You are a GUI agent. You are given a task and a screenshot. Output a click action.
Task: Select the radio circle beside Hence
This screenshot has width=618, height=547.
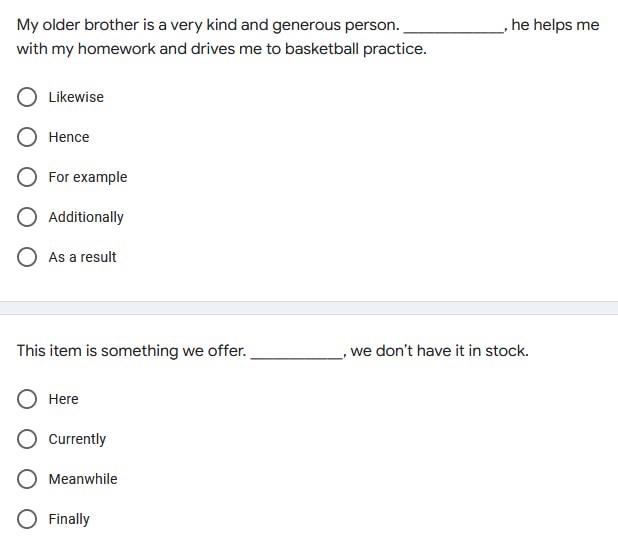(x=27, y=137)
